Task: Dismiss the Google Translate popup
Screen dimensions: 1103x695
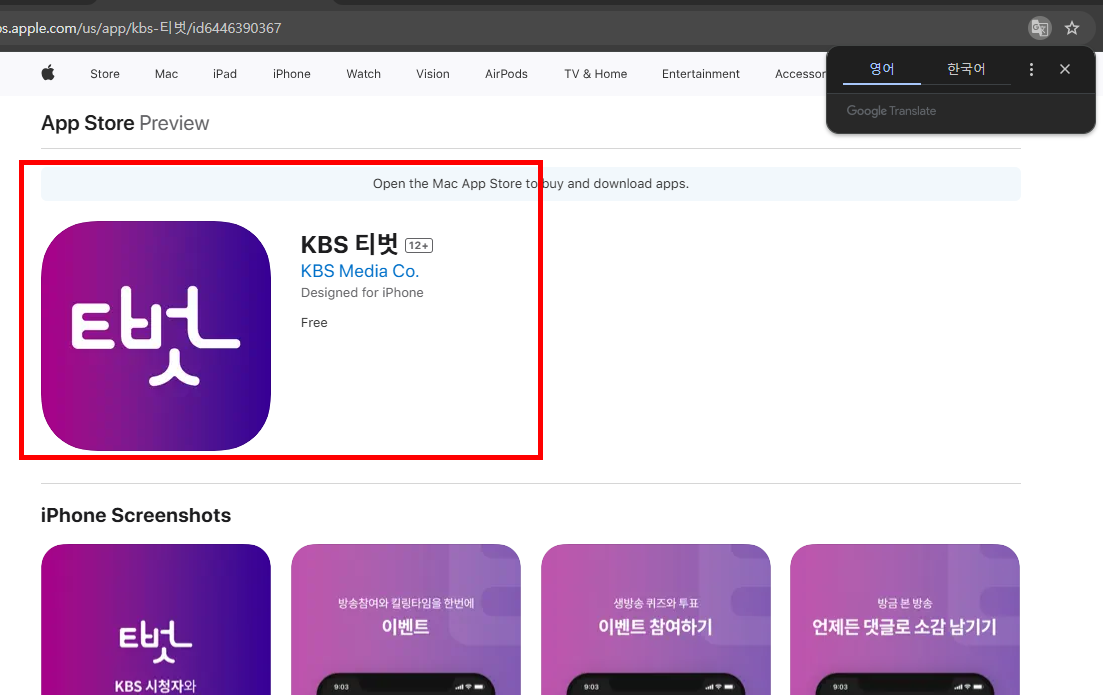Action: (1064, 68)
